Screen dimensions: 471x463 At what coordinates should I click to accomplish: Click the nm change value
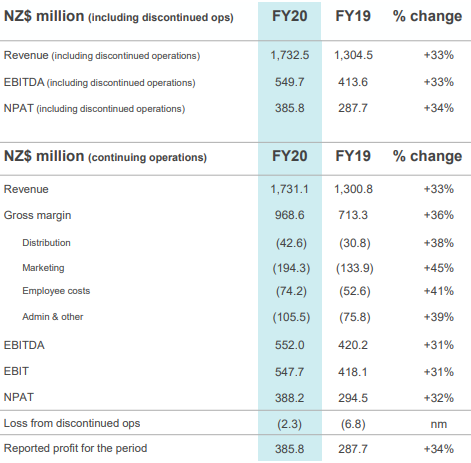coord(439,424)
